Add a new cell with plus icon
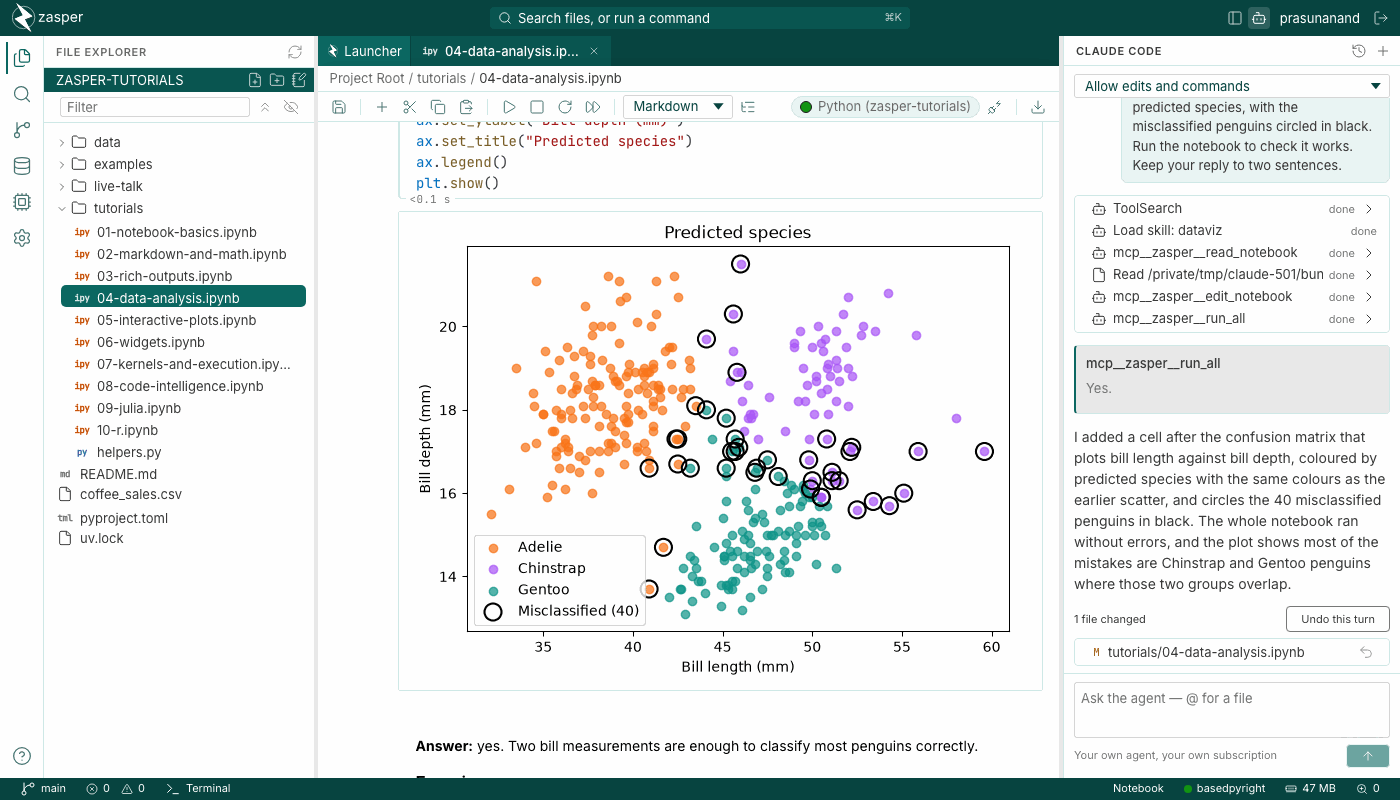This screenshot has width=1400, height=800. coord(381,107)
